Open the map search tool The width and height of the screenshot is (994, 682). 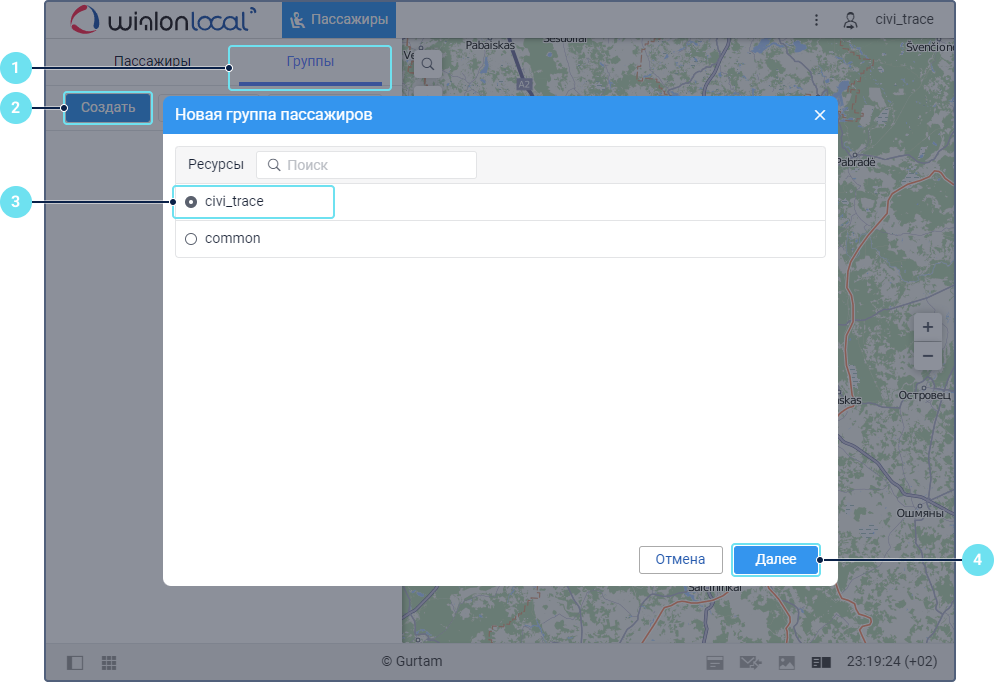428,64
